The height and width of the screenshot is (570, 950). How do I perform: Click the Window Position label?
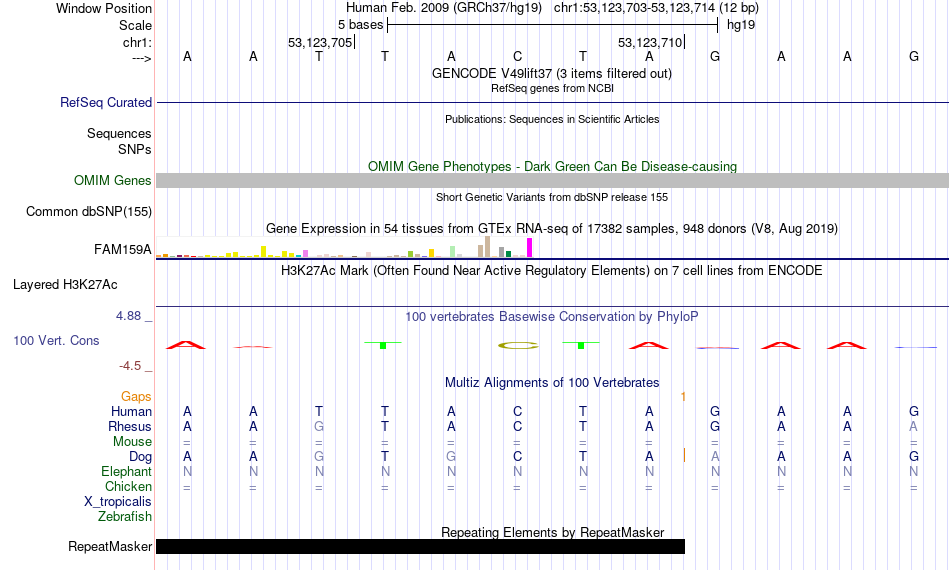point(104,8)
